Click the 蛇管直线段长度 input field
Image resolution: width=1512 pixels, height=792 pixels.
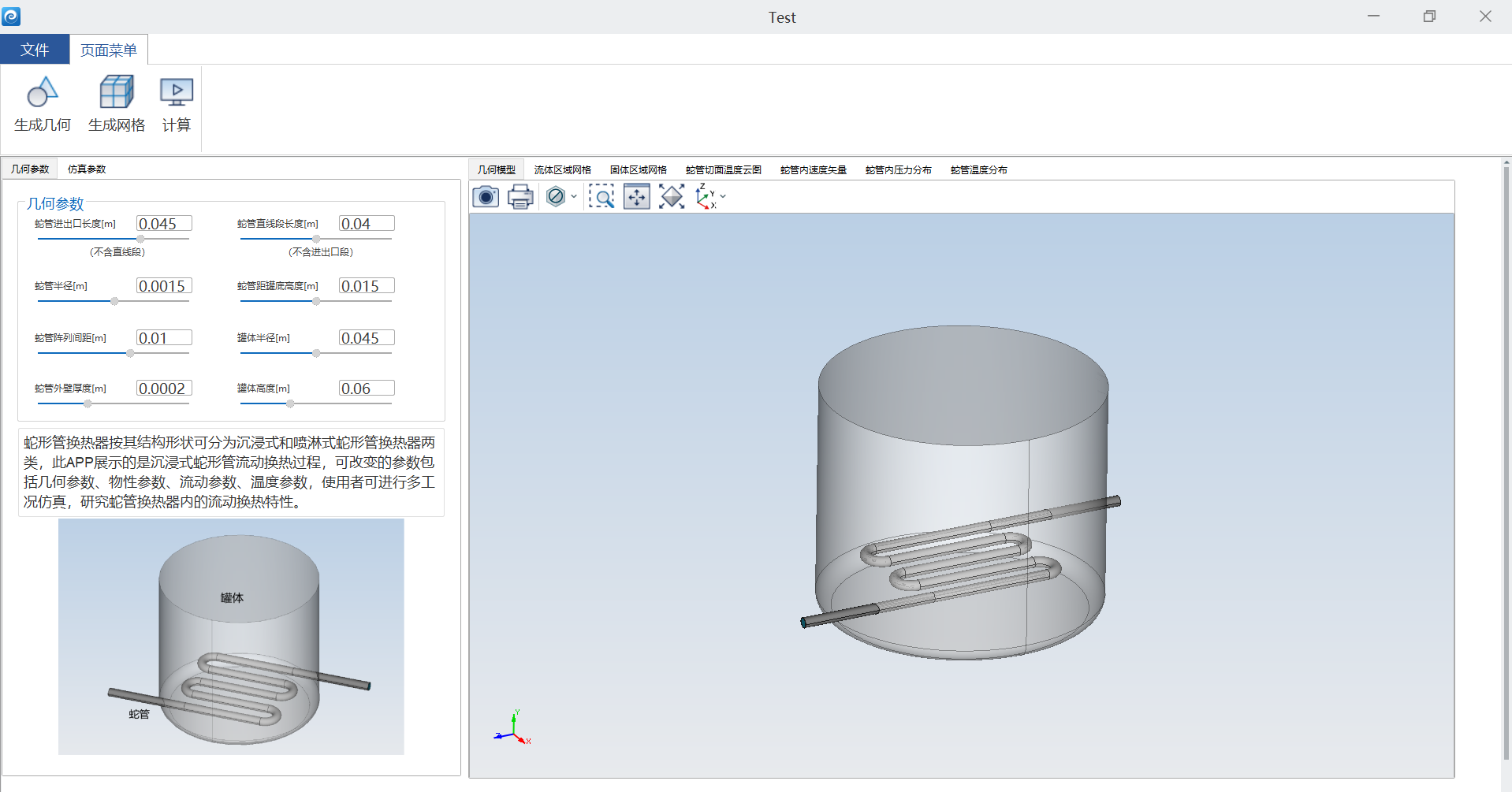pyautogui.click(x=367, y=224)
